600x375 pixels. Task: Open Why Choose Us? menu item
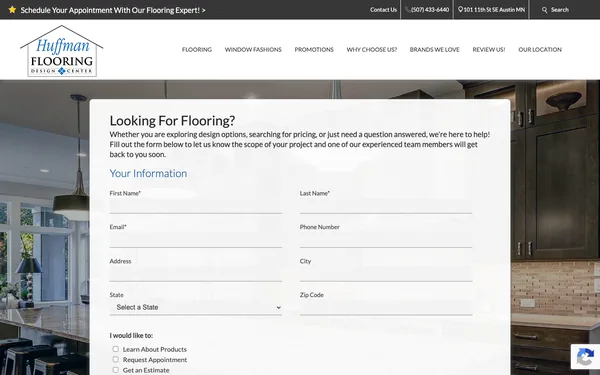point(372,49)
